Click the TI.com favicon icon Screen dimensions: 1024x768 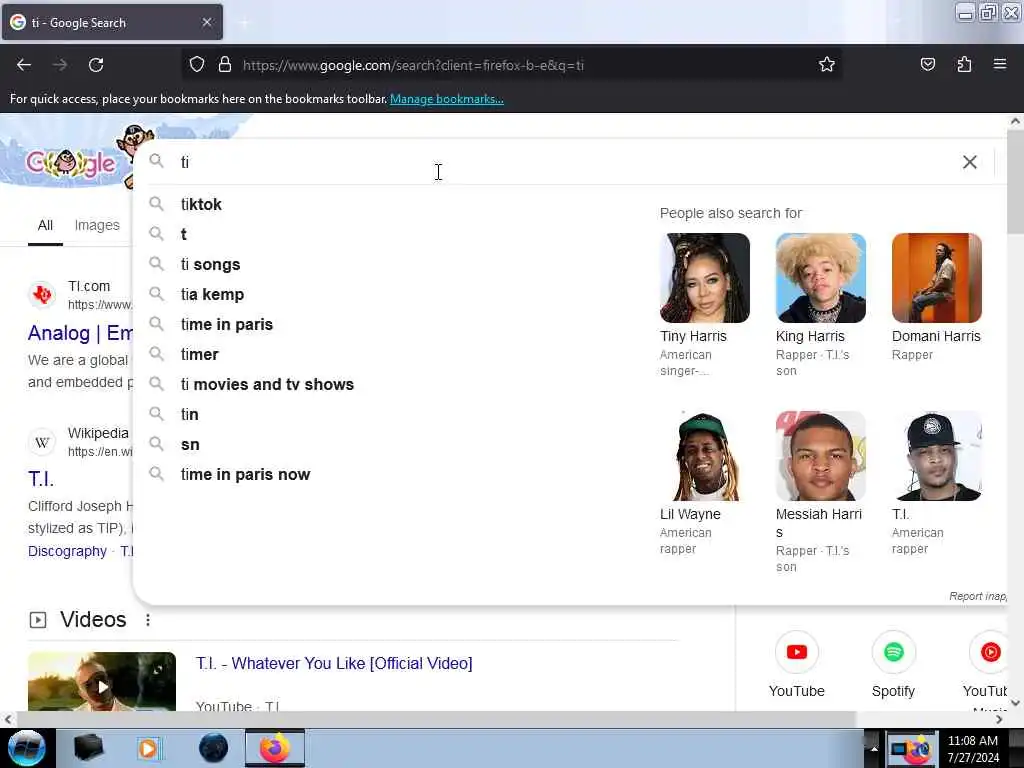tap(42, 295)
